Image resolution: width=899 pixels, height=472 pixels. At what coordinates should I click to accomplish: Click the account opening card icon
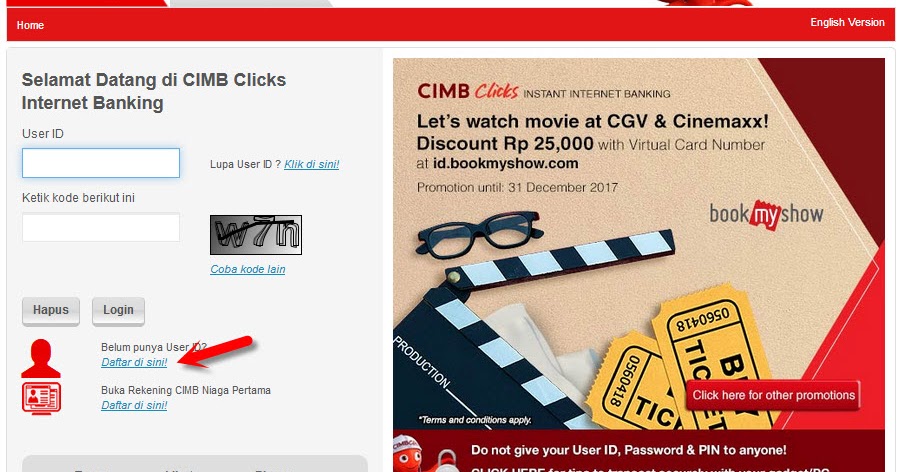point(41,398)
